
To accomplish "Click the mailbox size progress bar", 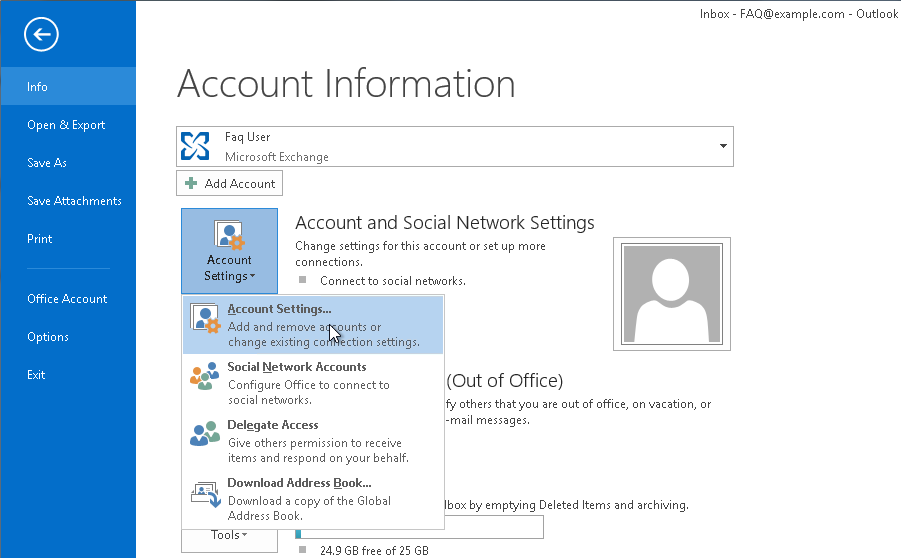I will 419,528.
